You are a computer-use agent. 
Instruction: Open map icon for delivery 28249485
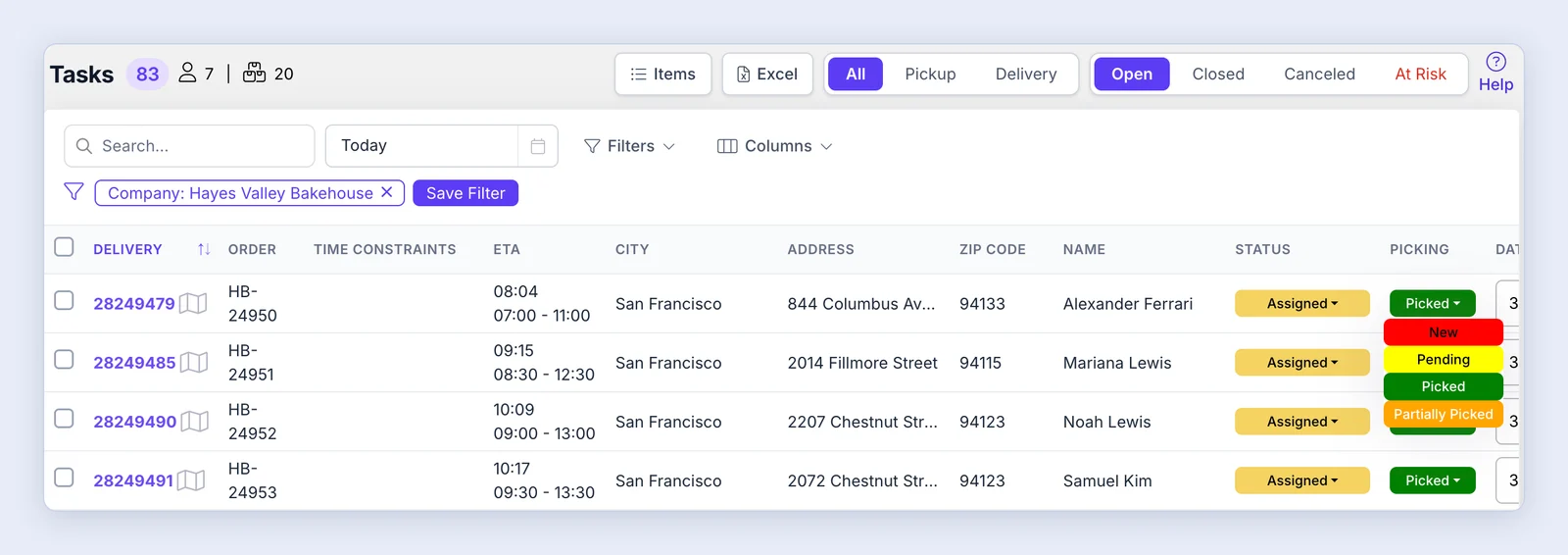[194, 363]
